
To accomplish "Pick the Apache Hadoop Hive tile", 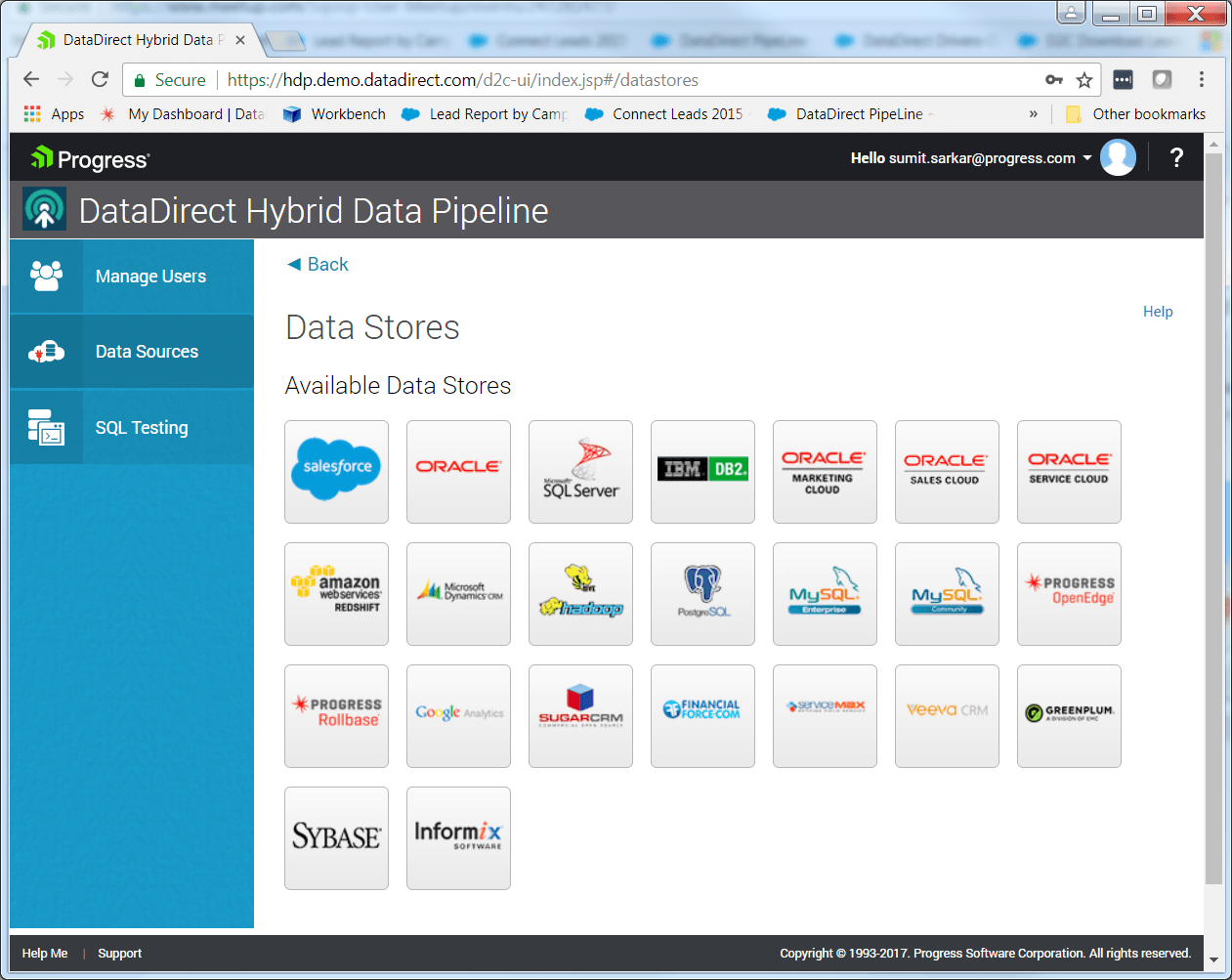I will 580,593.
